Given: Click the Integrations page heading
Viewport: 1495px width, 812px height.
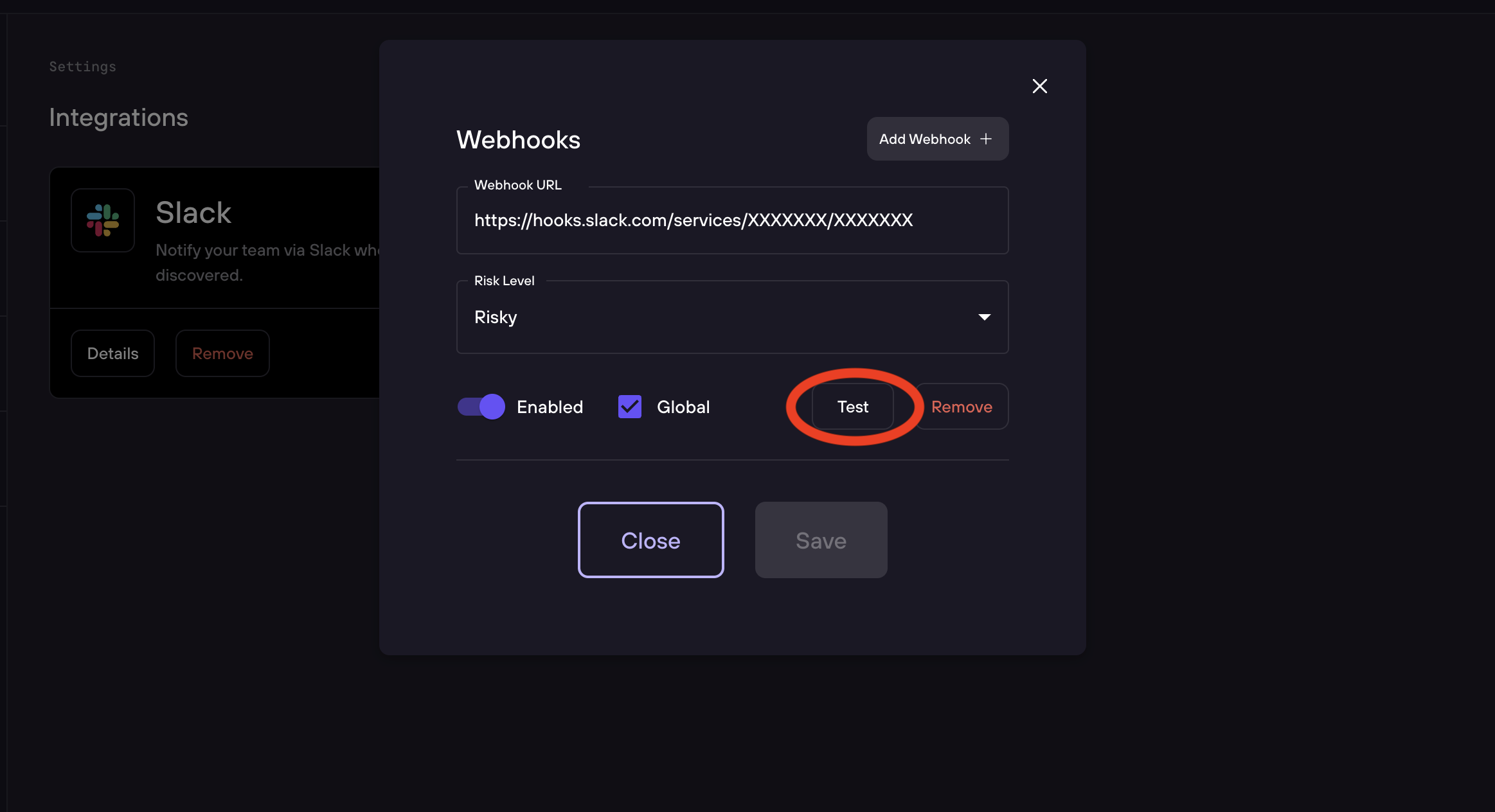Looking at the screenshot, I should tap(119, 118).
